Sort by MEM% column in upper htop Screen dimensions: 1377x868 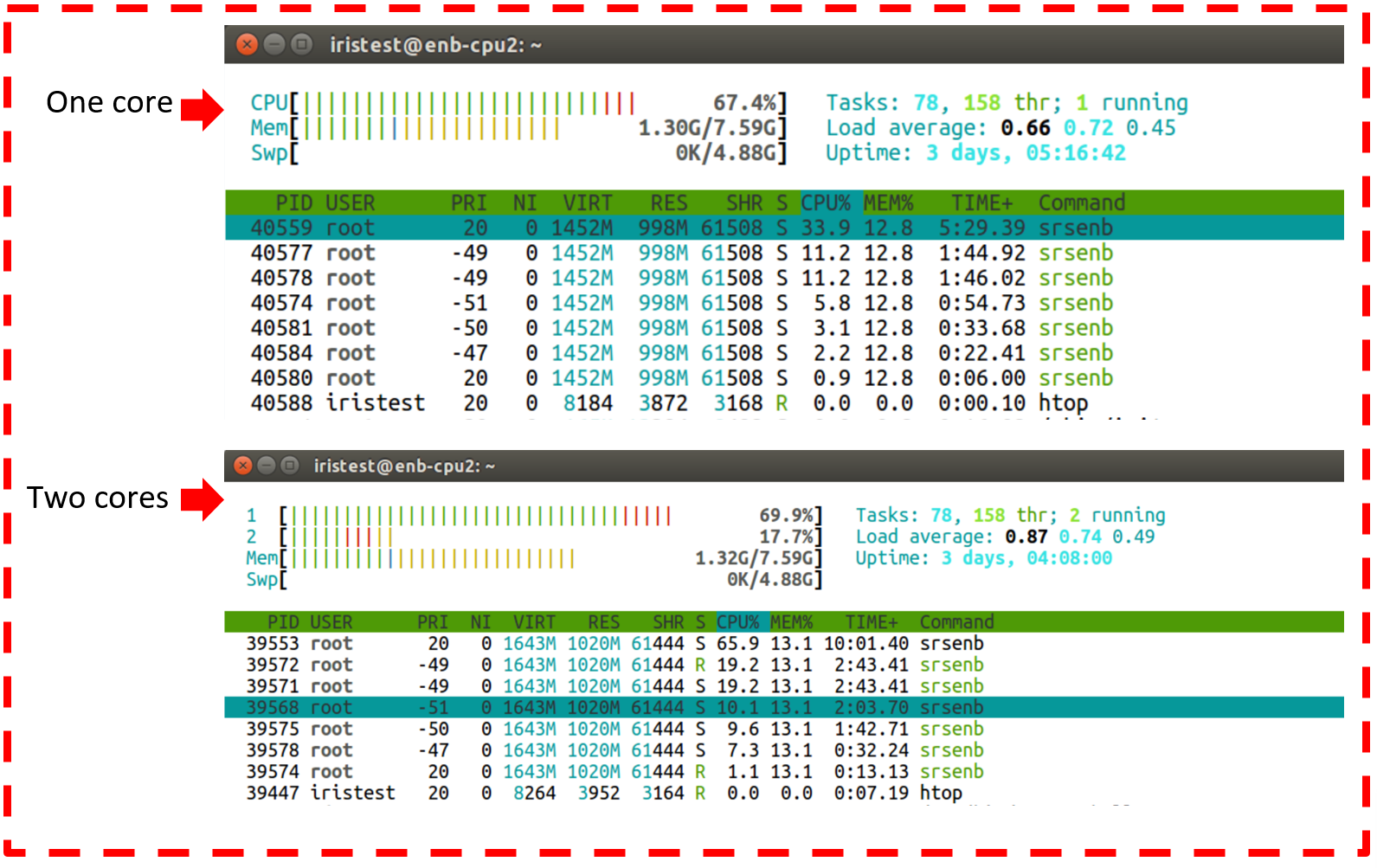coord(889,203)
